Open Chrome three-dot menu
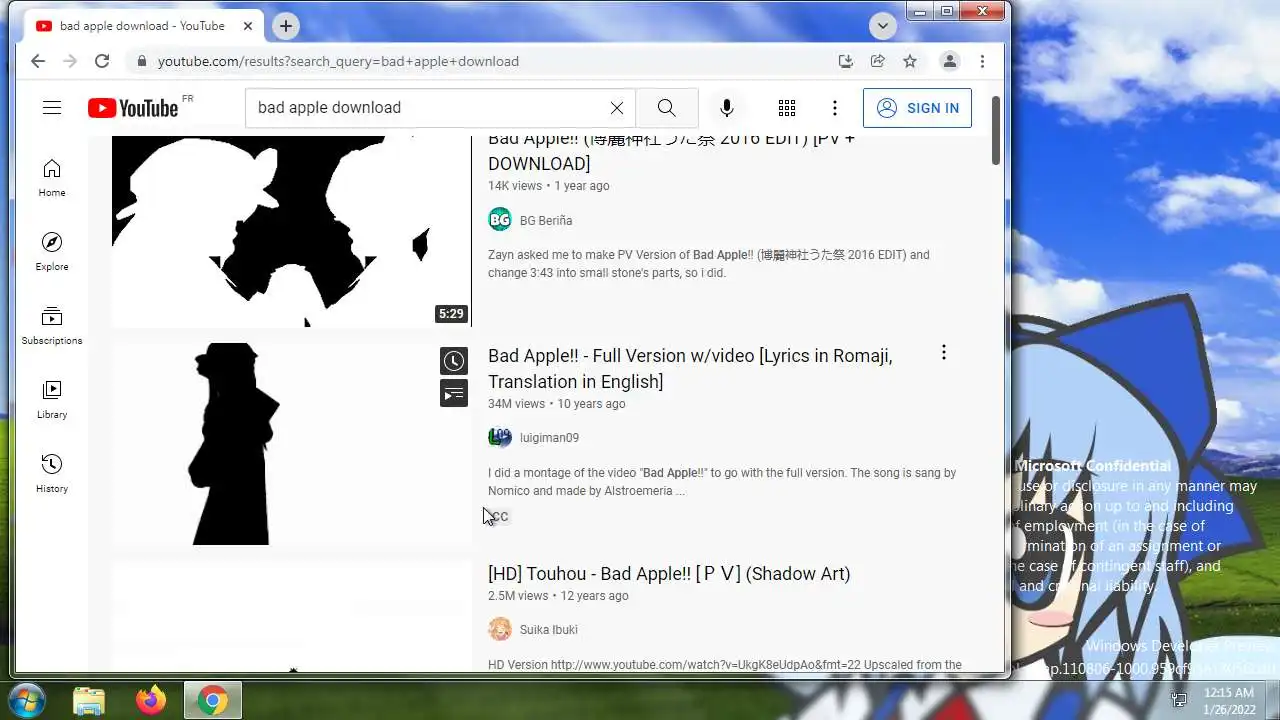Image resolution: width=1280 pixels, height=720 pixels. click(982, 61)
